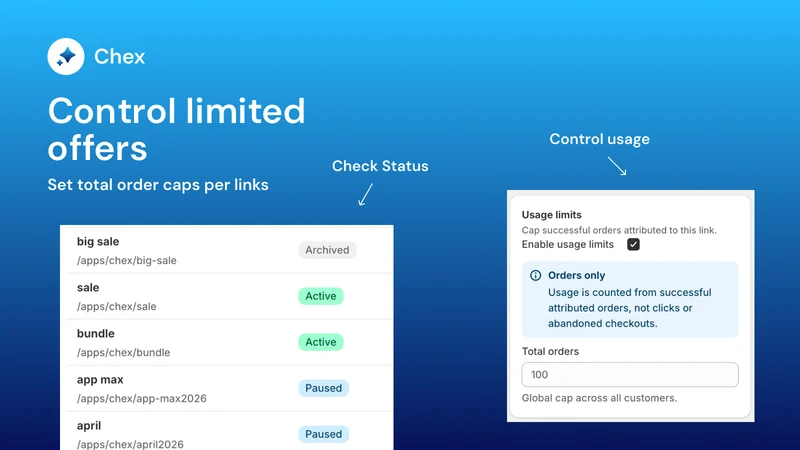Click the /apps/chex/april2026 path
Screen dimensions: 800x450
(x=130, y=444)
